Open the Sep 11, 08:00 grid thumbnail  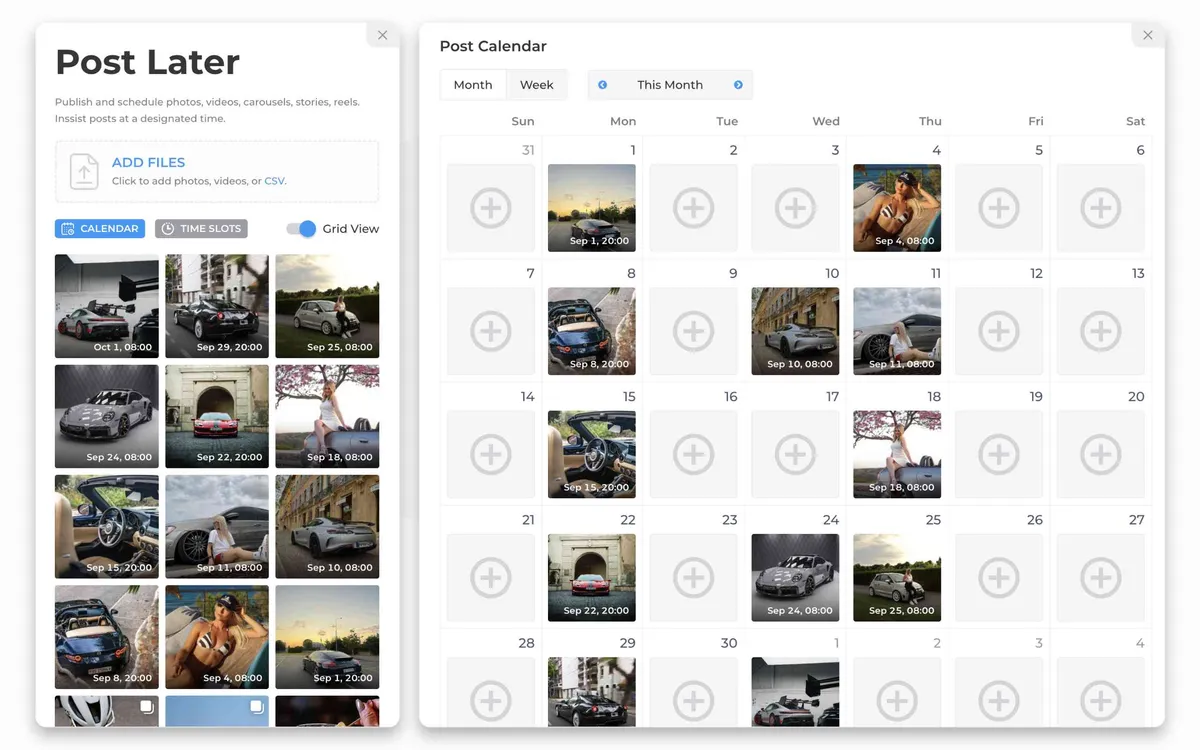click(x=217, y=526)
